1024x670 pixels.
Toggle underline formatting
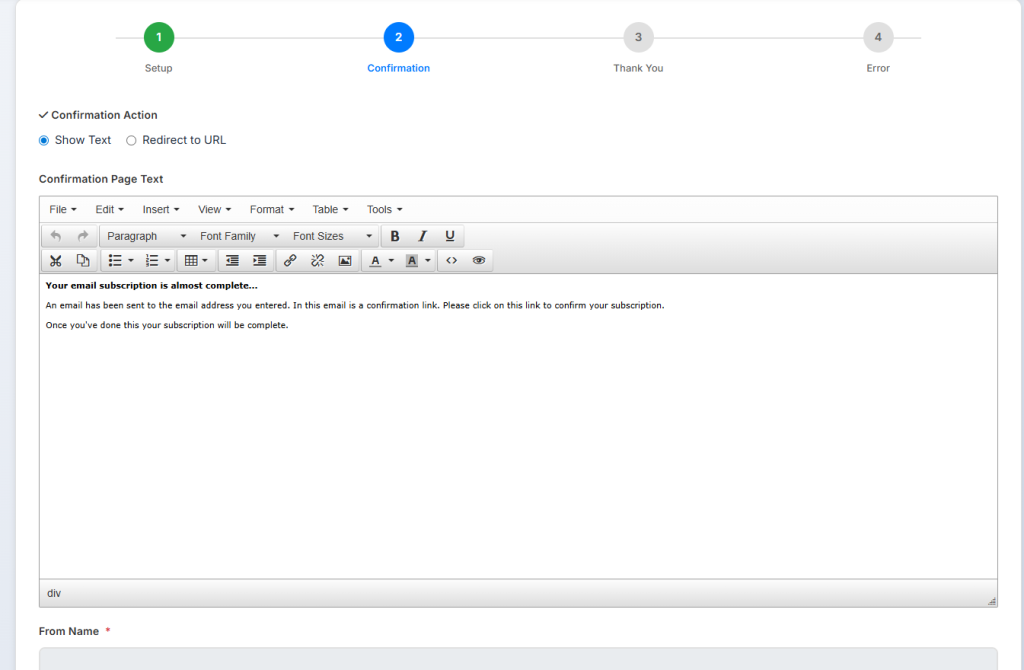(450, 236)
